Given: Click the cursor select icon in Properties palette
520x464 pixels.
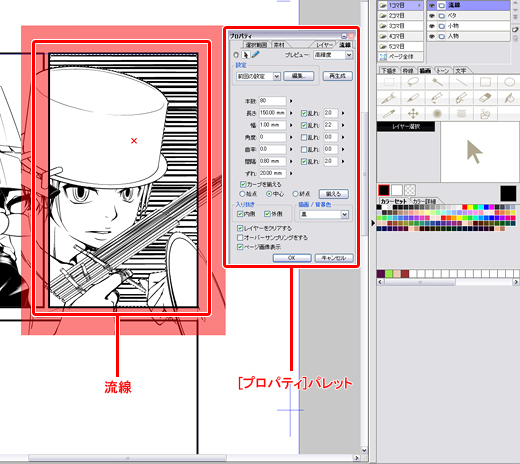Looking at the screenshot, I should (245, 55).
